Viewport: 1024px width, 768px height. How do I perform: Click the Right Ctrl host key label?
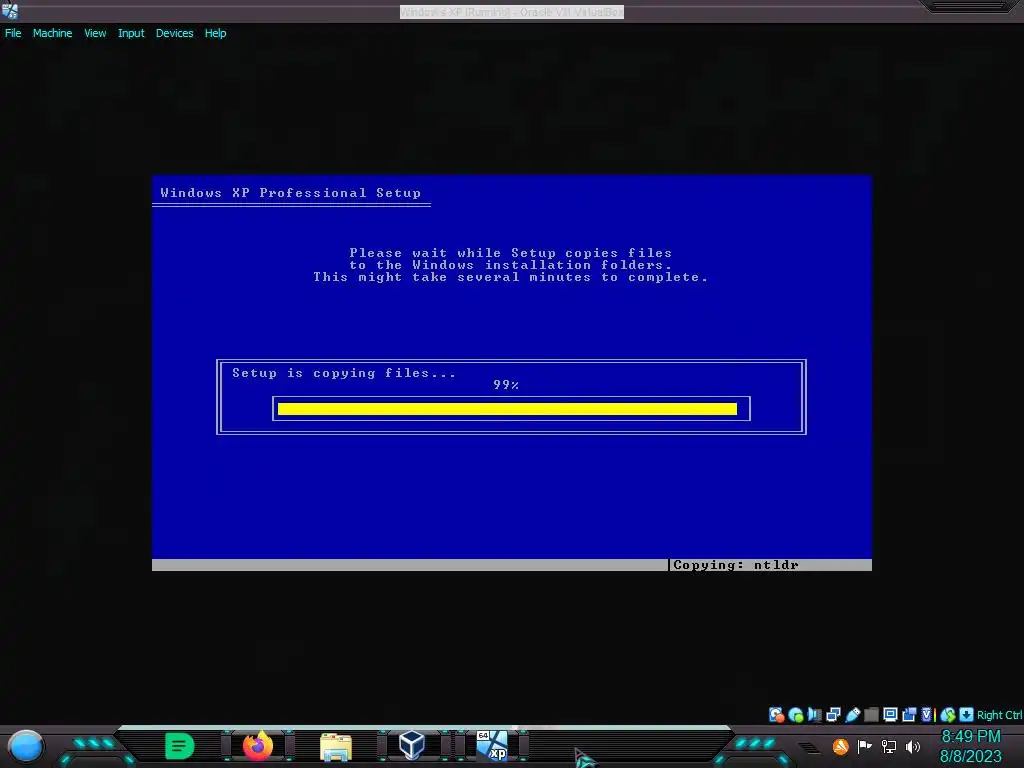click(999, 715)
